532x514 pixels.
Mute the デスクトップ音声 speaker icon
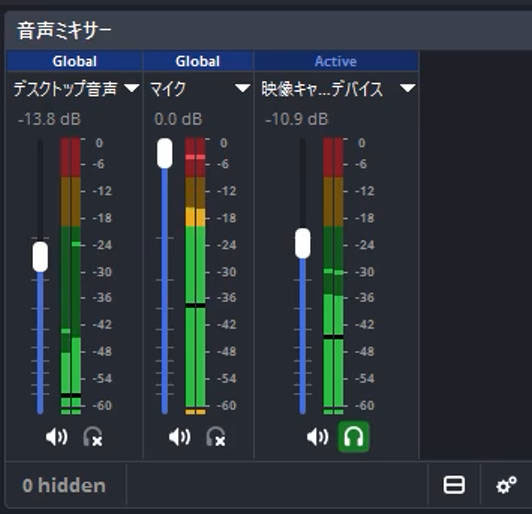pos(57,437)
